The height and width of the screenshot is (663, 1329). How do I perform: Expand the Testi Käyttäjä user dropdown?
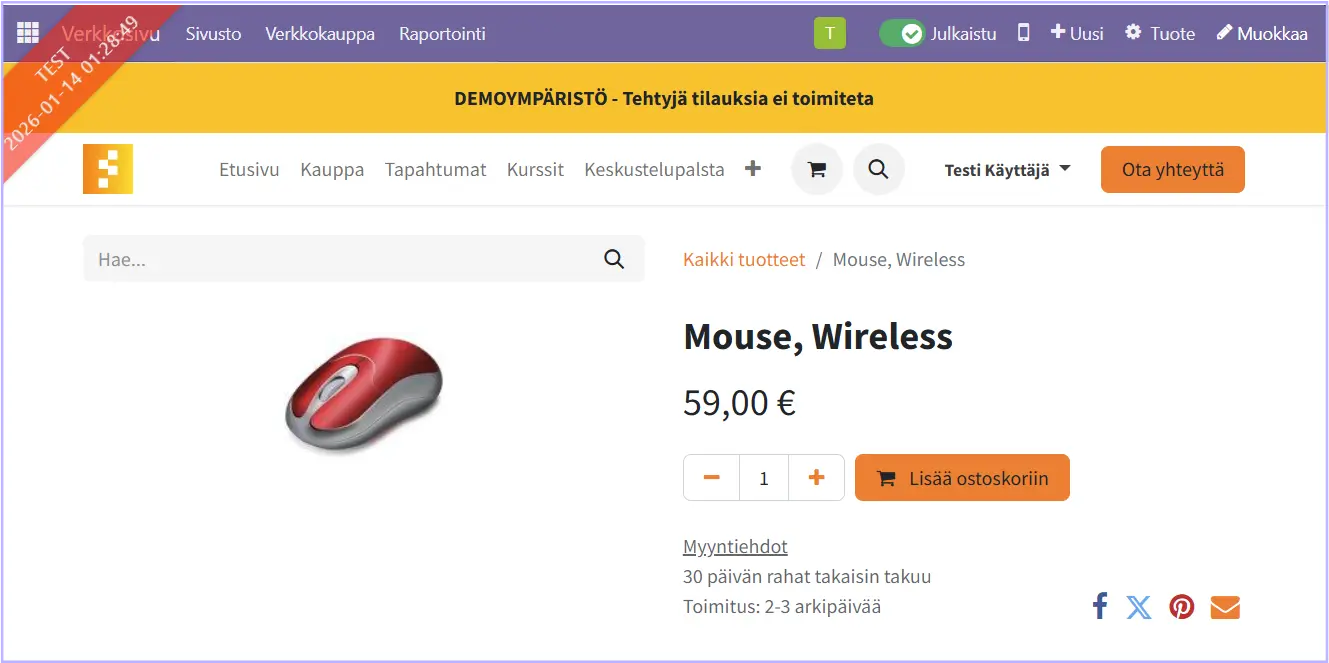pos(1007,170)
